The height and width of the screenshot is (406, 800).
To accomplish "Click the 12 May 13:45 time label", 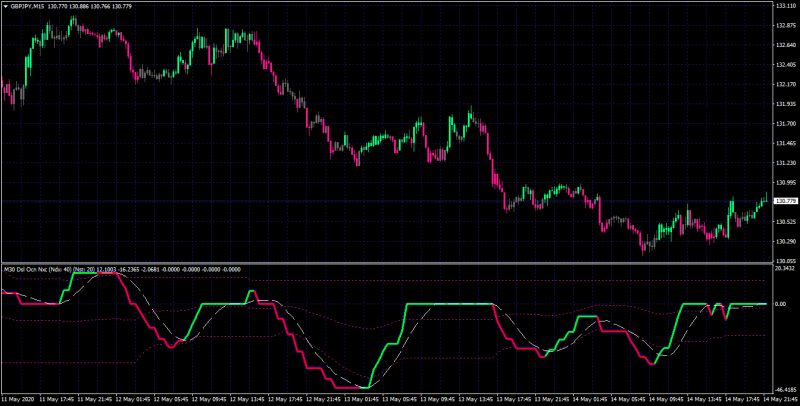I will 247,399.
